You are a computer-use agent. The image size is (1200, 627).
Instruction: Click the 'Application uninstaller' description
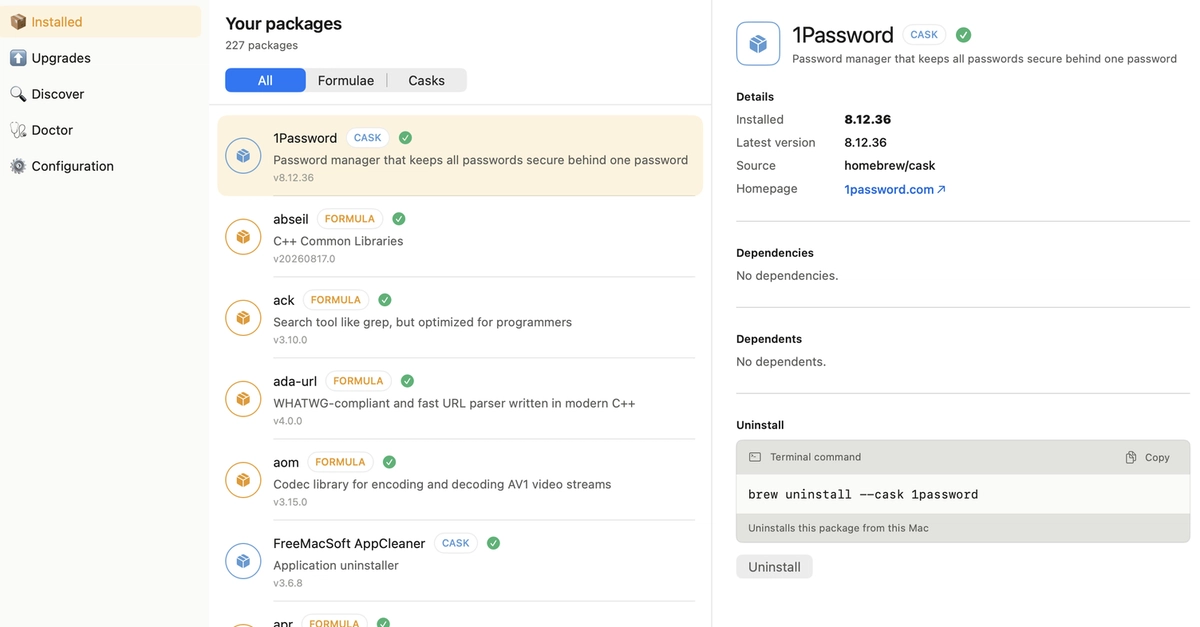(336, 565)
